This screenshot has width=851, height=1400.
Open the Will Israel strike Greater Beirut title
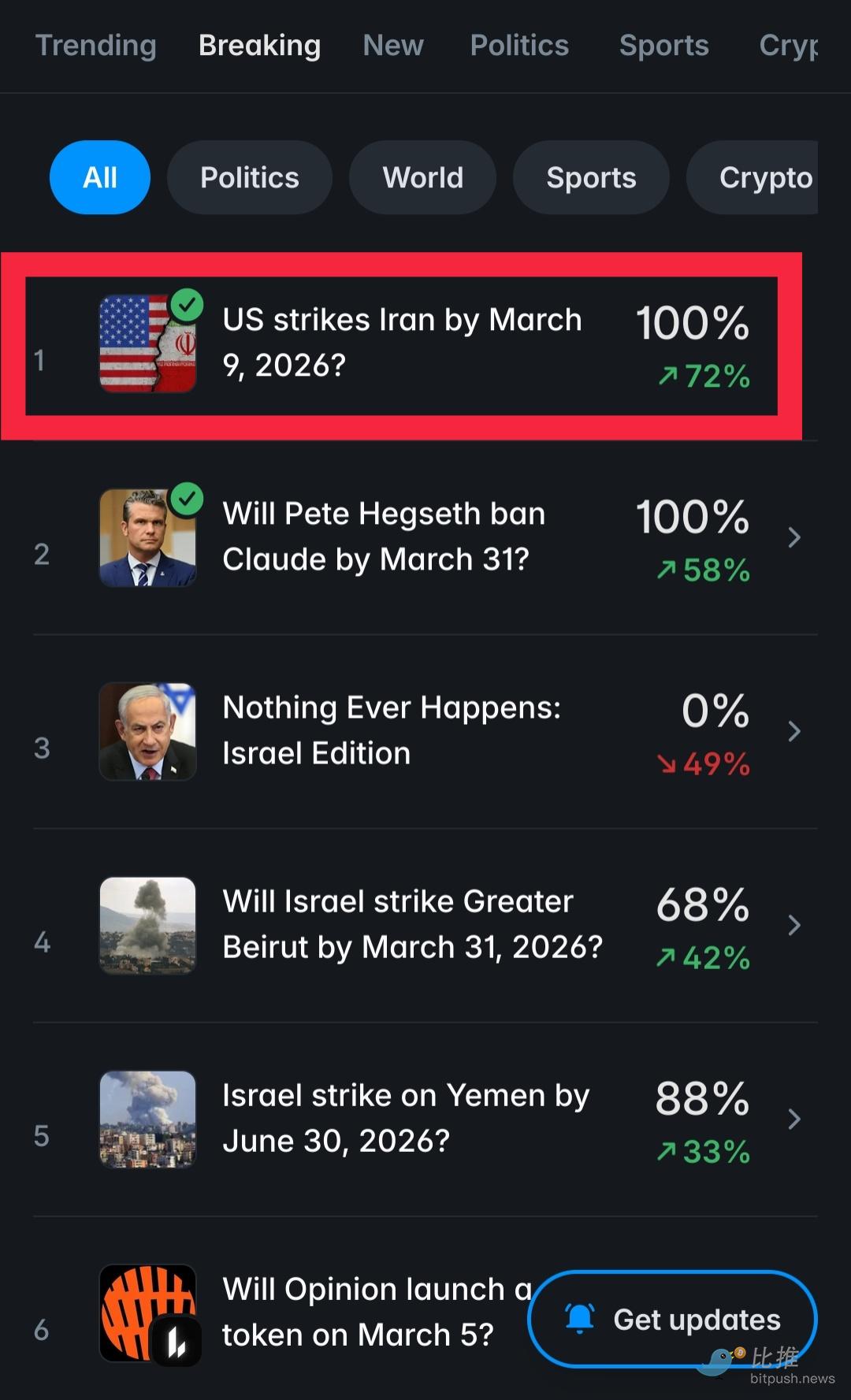412,924
